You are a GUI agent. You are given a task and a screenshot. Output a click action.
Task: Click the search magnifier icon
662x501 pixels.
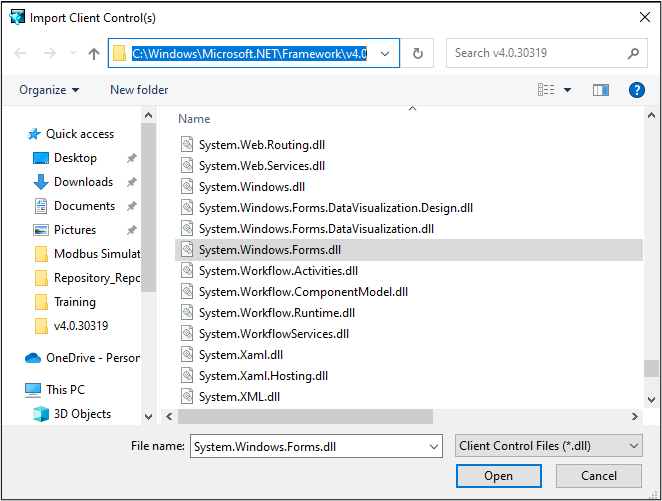coord(633,53)
